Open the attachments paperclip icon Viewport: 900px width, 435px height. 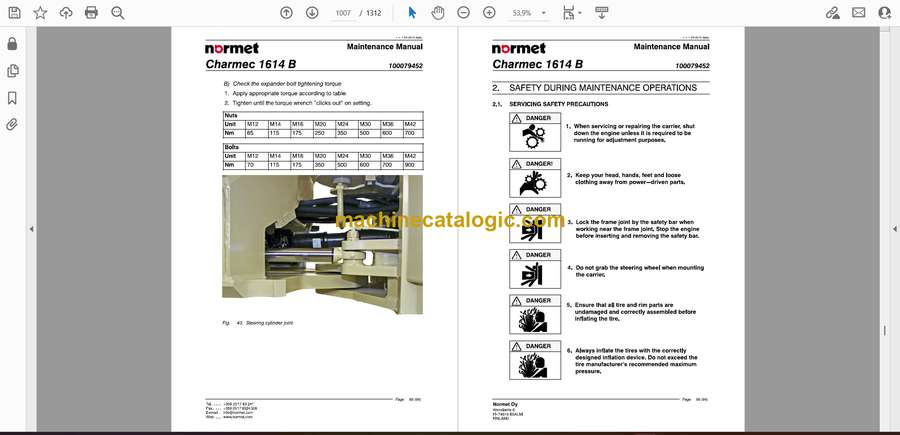(x=12, y=125)
